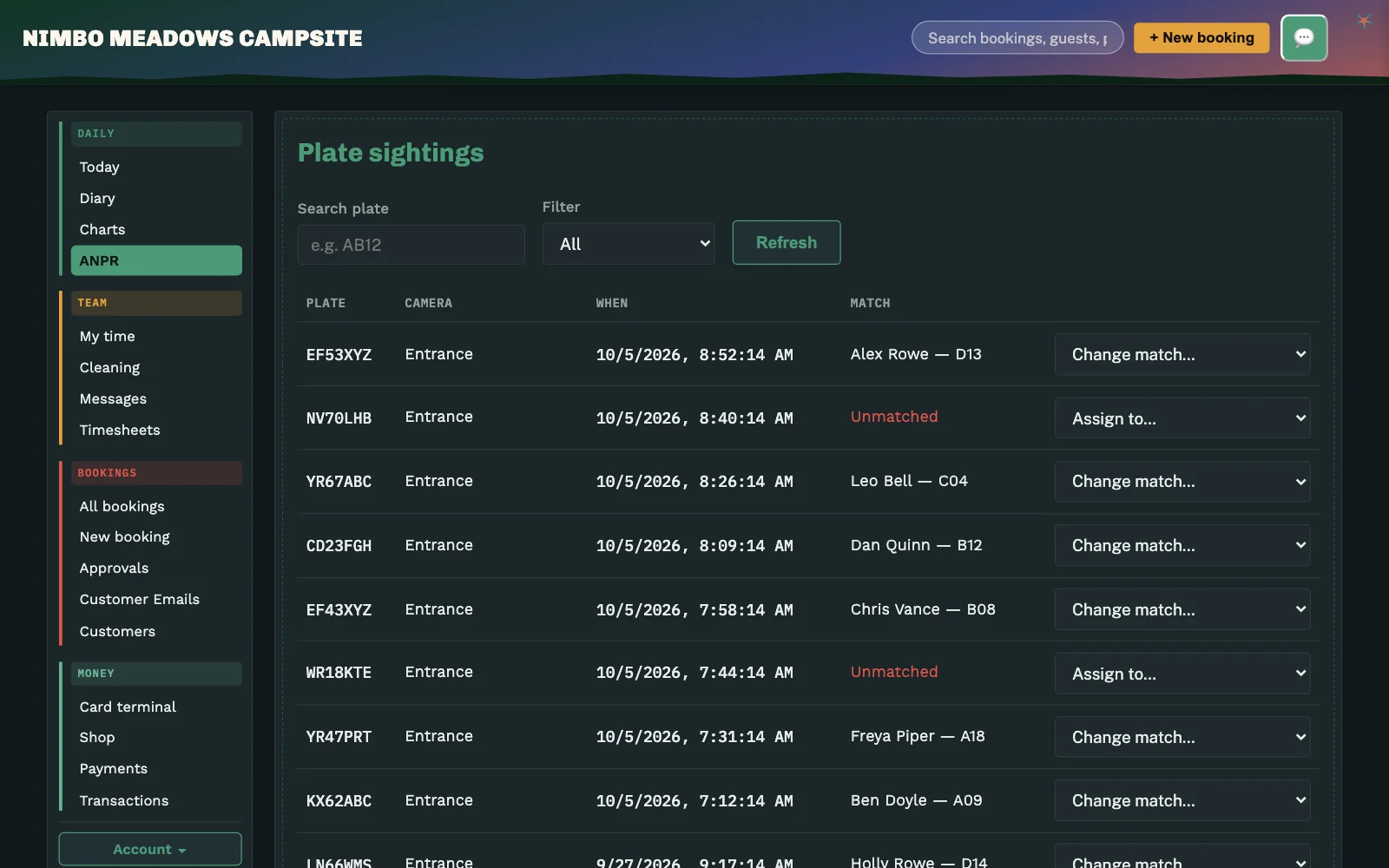Click the Search bookings field in header

[1017, 37]
